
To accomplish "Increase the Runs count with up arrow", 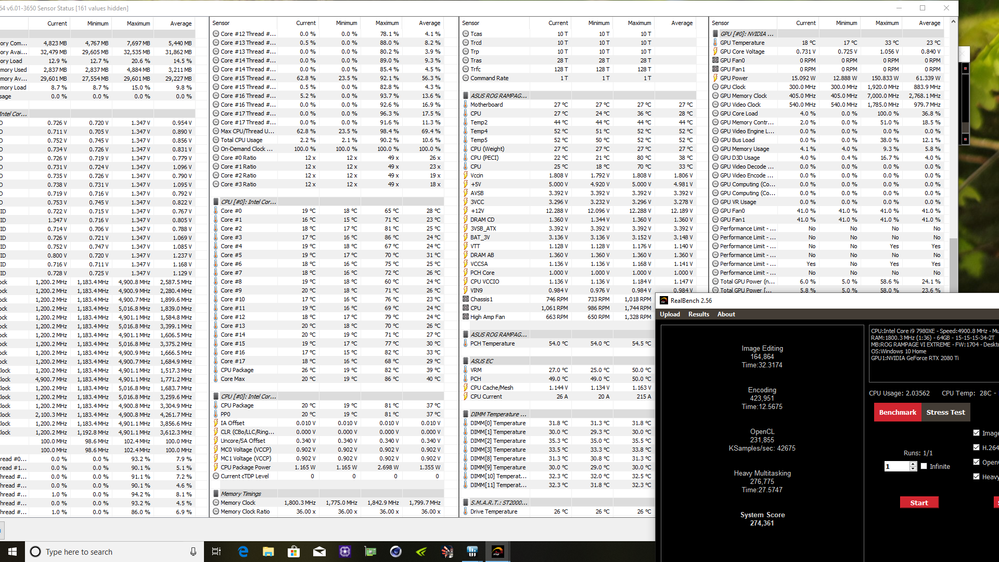I will (913, 464).
